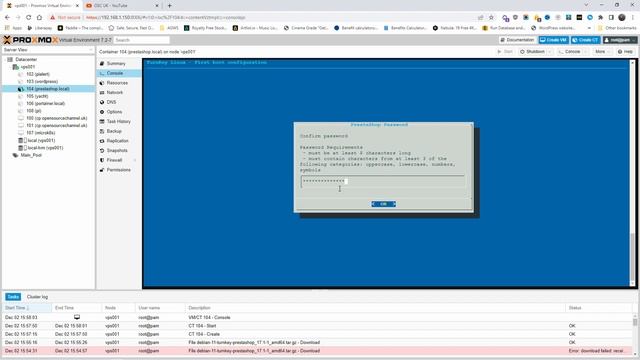Screen dimensions: 640x360
Task: Sort tasks by Start Time column
Action: click(27, 308)
